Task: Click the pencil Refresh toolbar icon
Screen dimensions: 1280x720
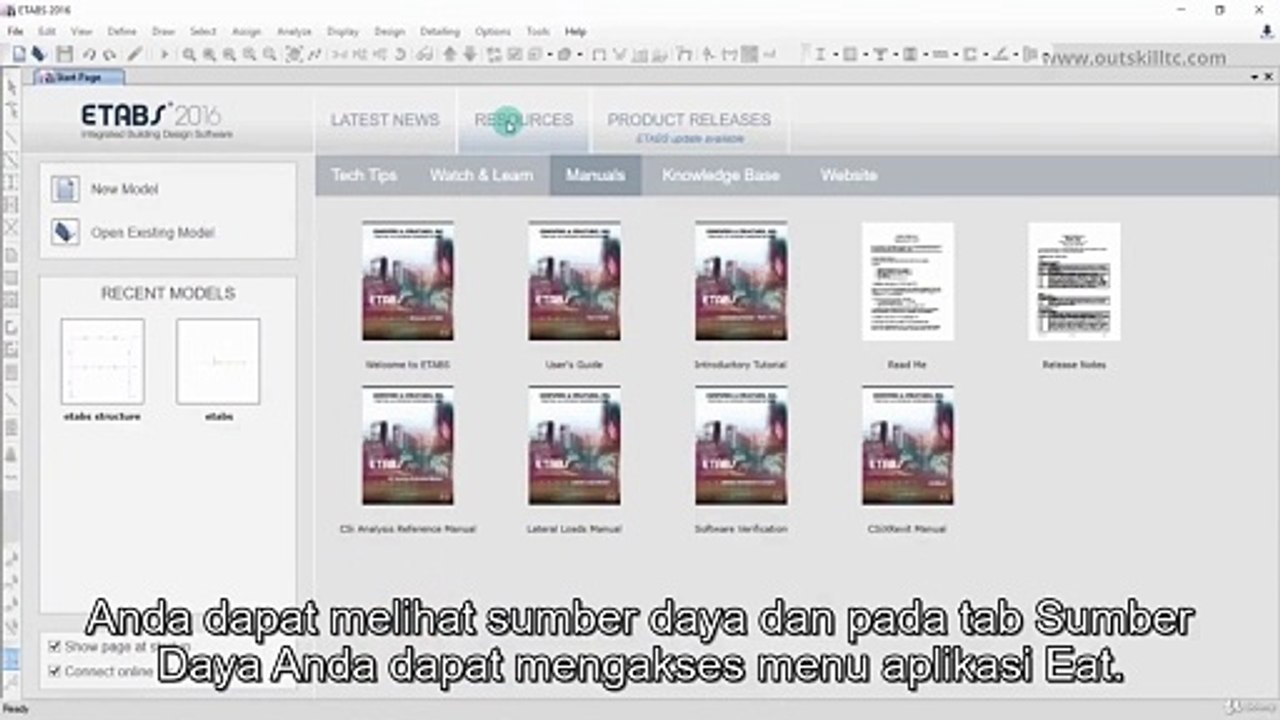Action: pos(134,55)
